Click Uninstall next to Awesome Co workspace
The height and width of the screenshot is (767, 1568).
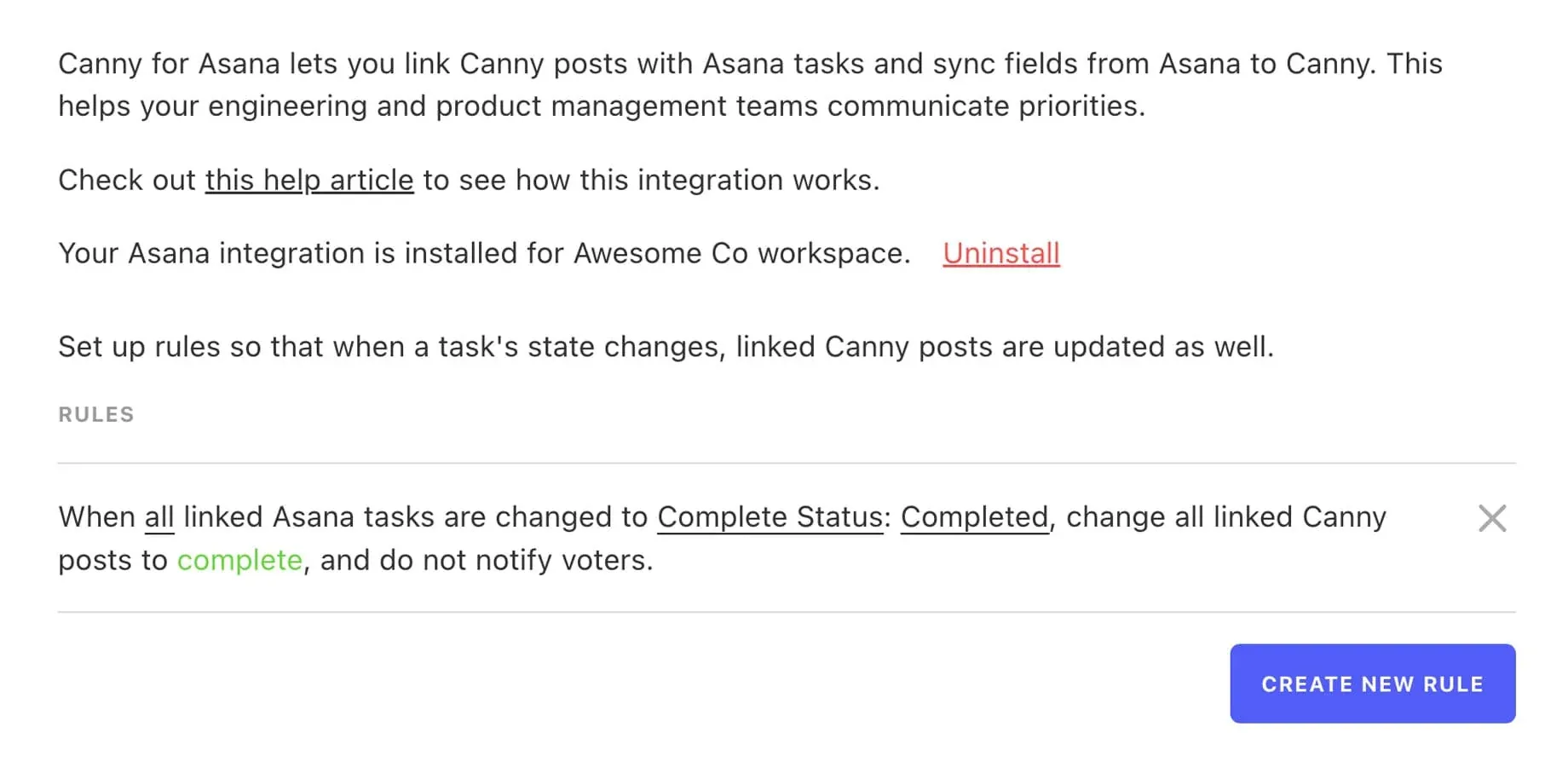(1000, 253)
